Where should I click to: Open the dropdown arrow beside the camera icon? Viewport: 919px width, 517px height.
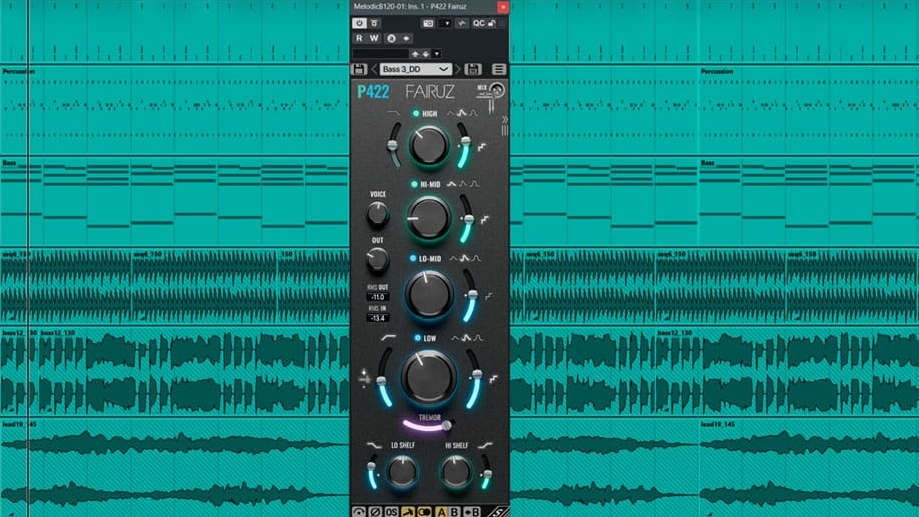pos(446,23)
